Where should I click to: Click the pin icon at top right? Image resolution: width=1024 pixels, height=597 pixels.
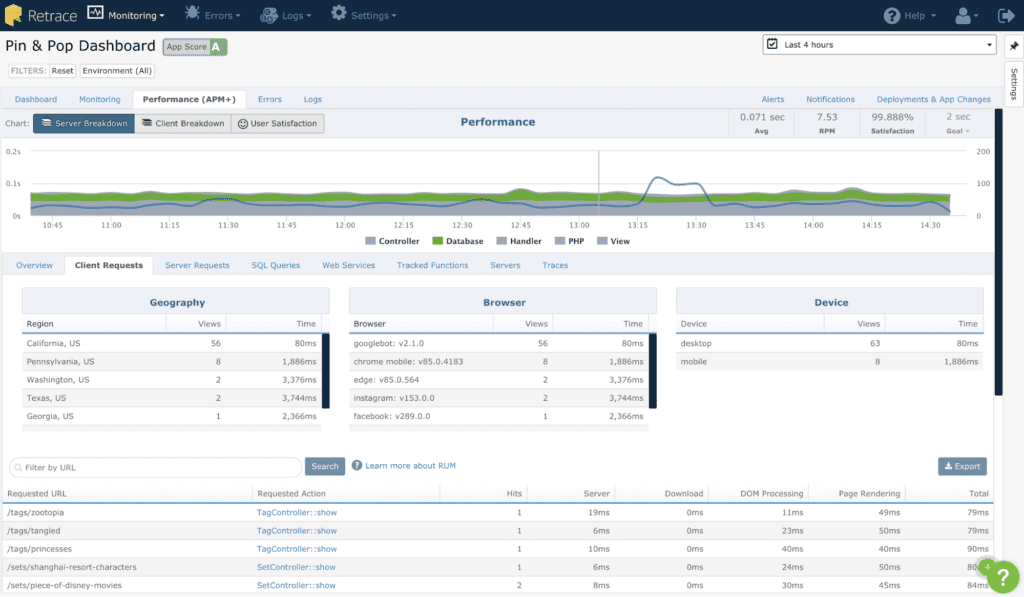pos(1014,46)
